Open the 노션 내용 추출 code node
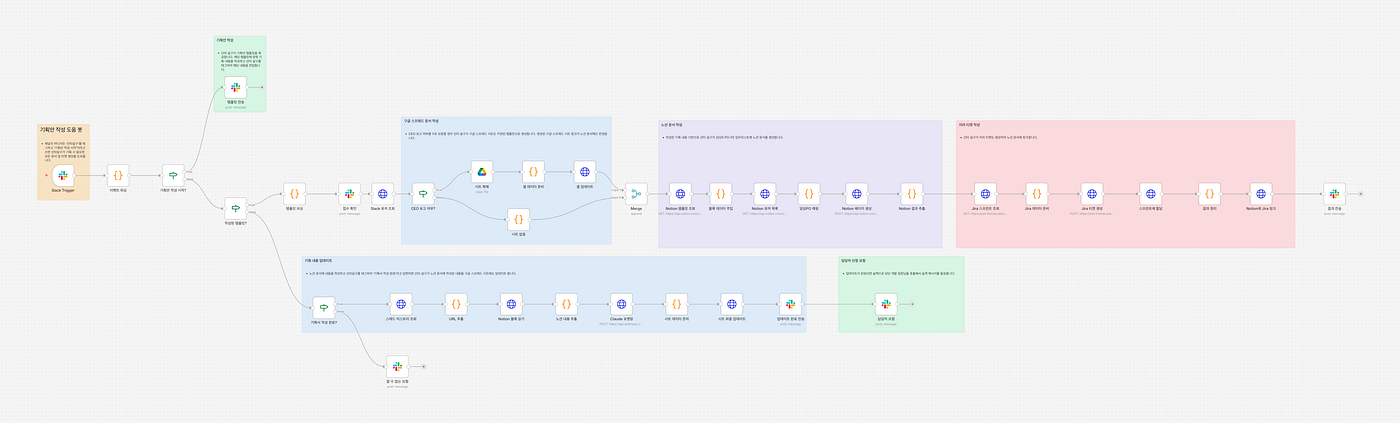The height and width of the screenshot is (423, 1400). tap(566, 303)
